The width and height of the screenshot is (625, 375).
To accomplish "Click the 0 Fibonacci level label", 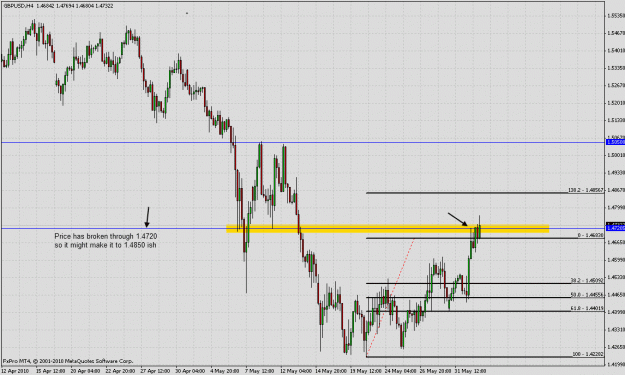I will pos(591,236).
